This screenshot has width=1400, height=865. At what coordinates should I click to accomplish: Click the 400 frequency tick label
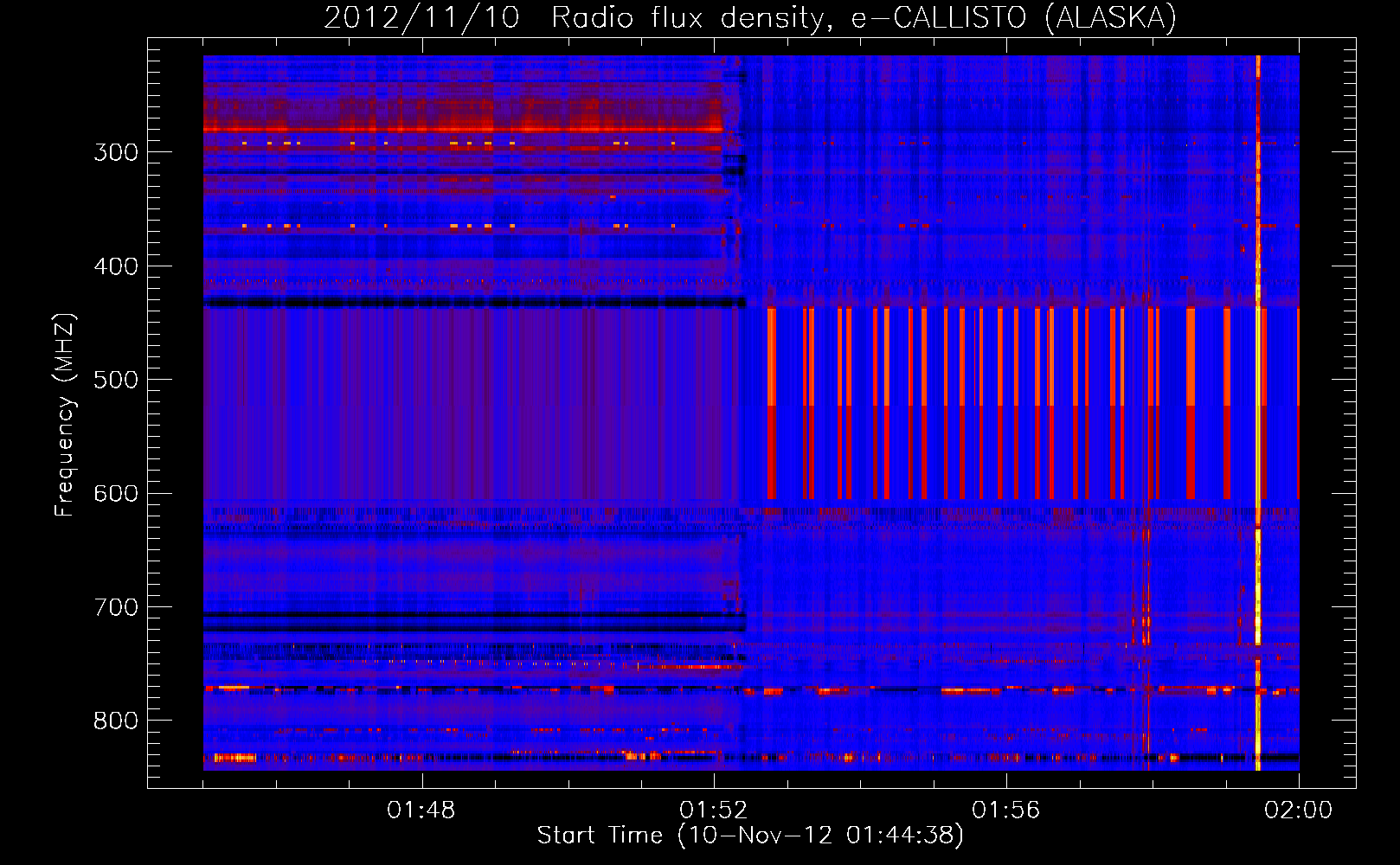coord(116,266)
